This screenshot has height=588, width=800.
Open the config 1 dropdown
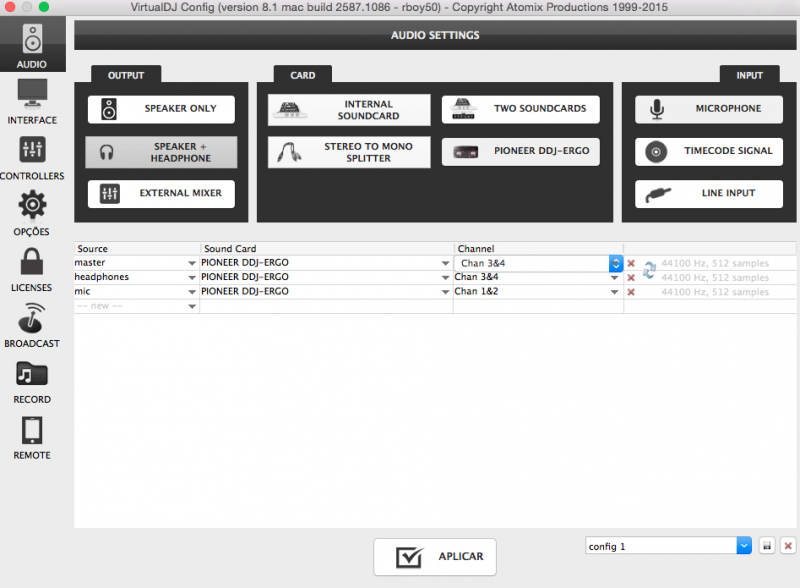coord(743,546)
